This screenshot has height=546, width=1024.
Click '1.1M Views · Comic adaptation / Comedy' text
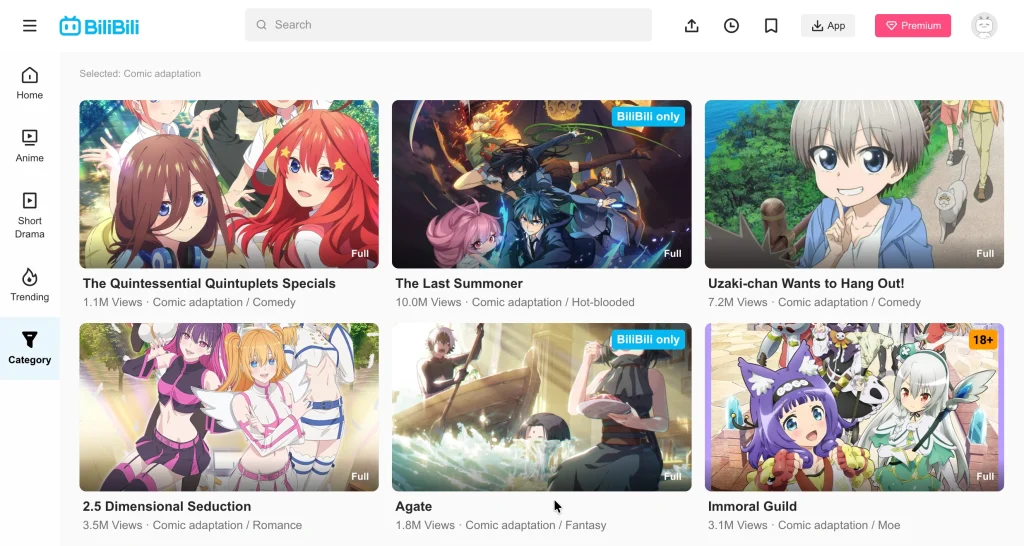pos(189,302)
